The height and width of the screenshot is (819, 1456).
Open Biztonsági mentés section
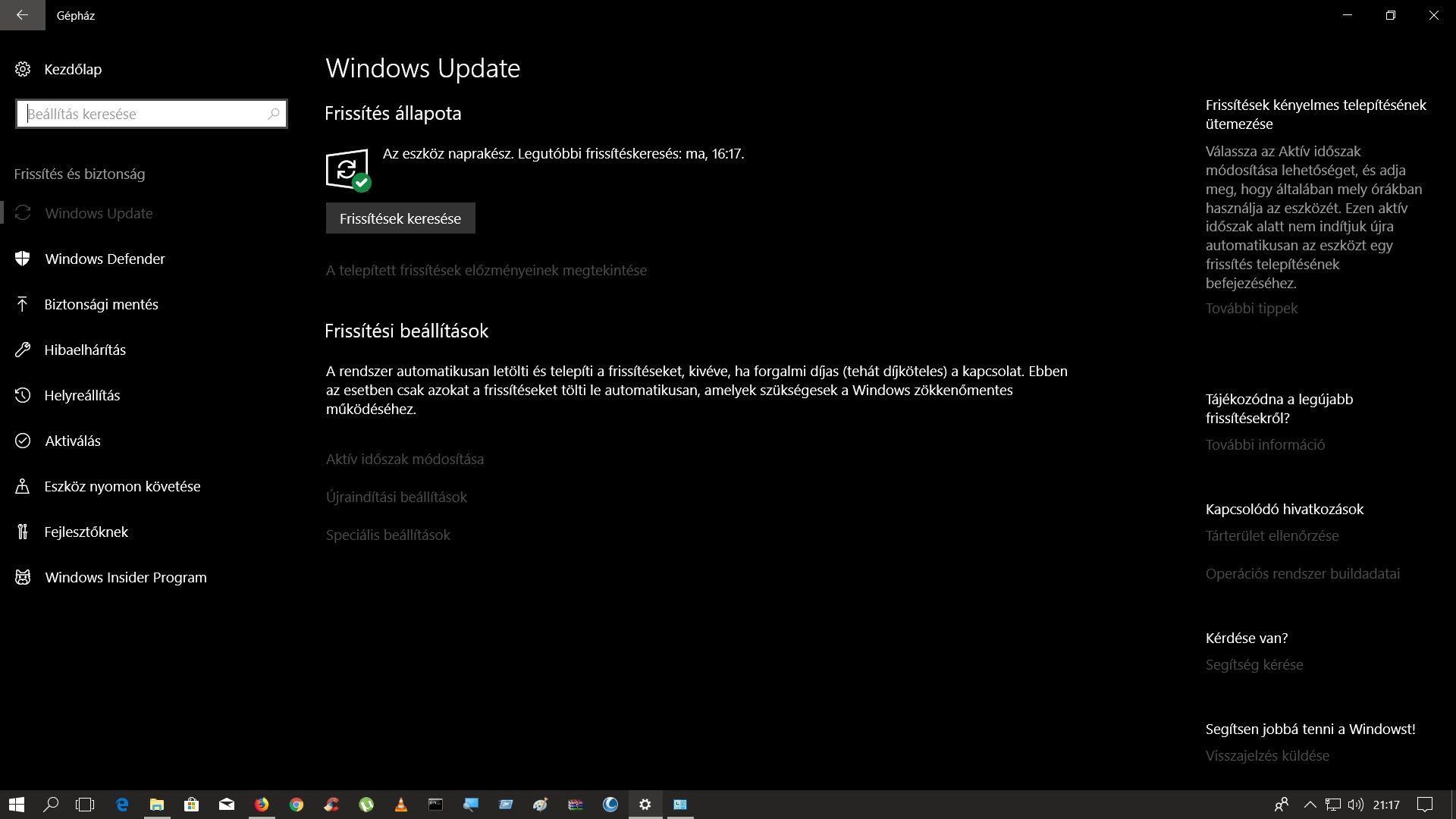pos(144,304)
